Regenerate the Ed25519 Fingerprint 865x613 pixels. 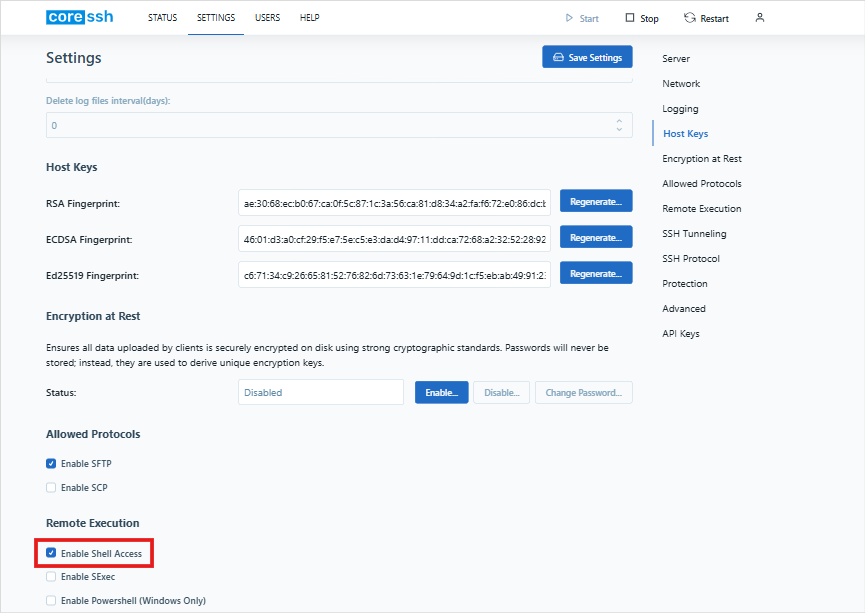coord(596,272)
